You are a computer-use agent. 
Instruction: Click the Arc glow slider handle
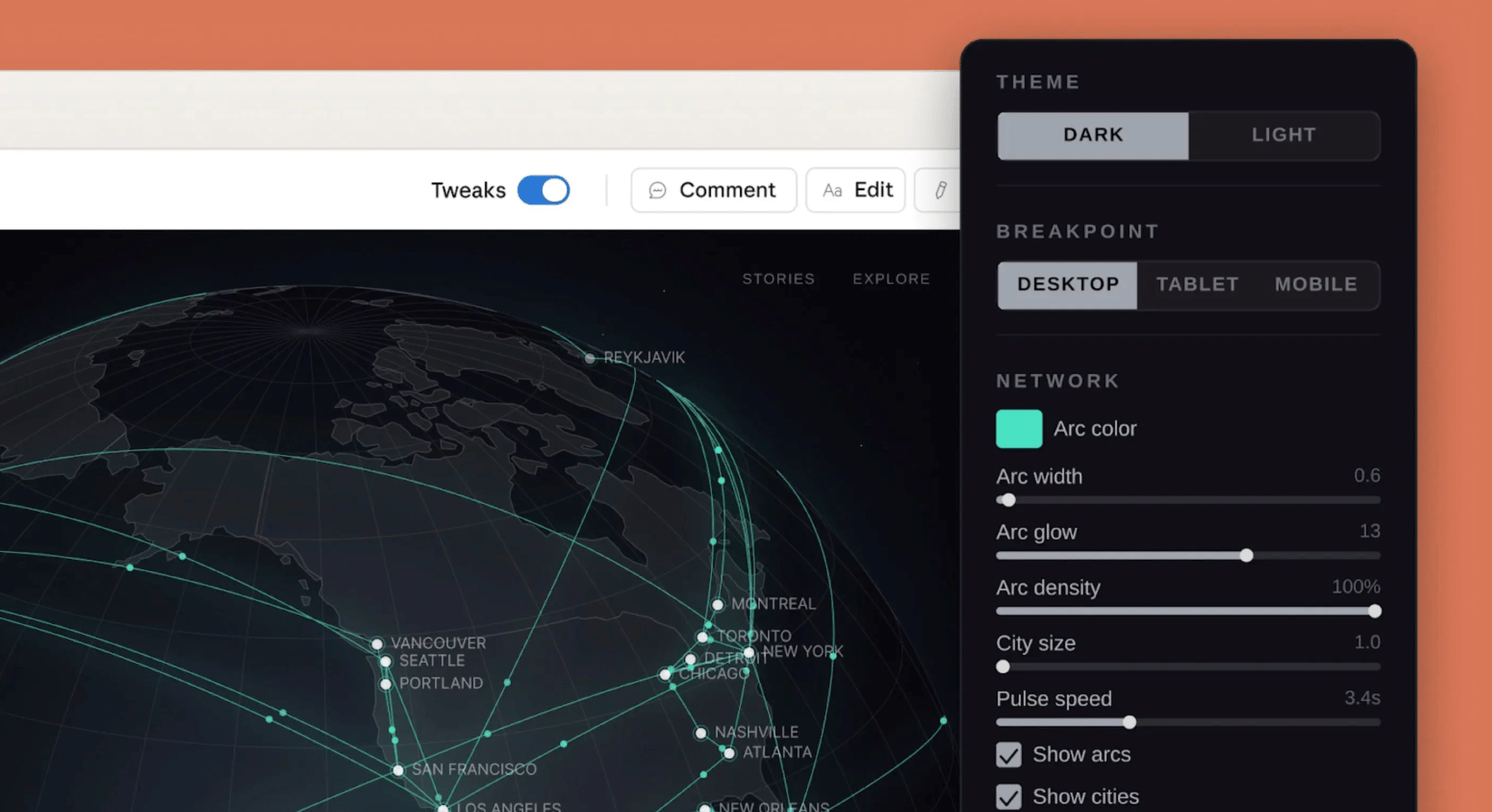click(1247, 555)
